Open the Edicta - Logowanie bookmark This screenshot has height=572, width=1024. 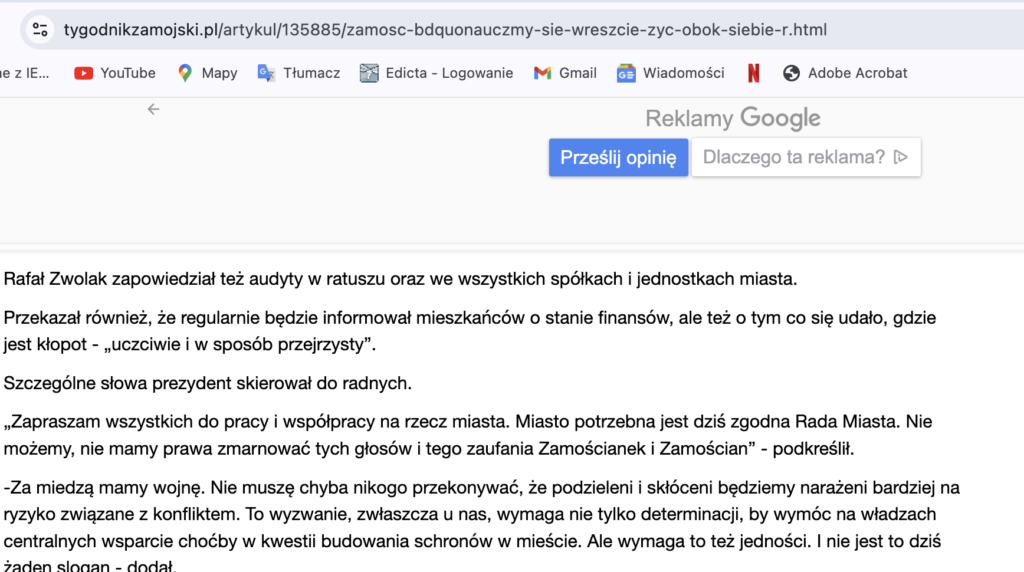click(436, 73)
